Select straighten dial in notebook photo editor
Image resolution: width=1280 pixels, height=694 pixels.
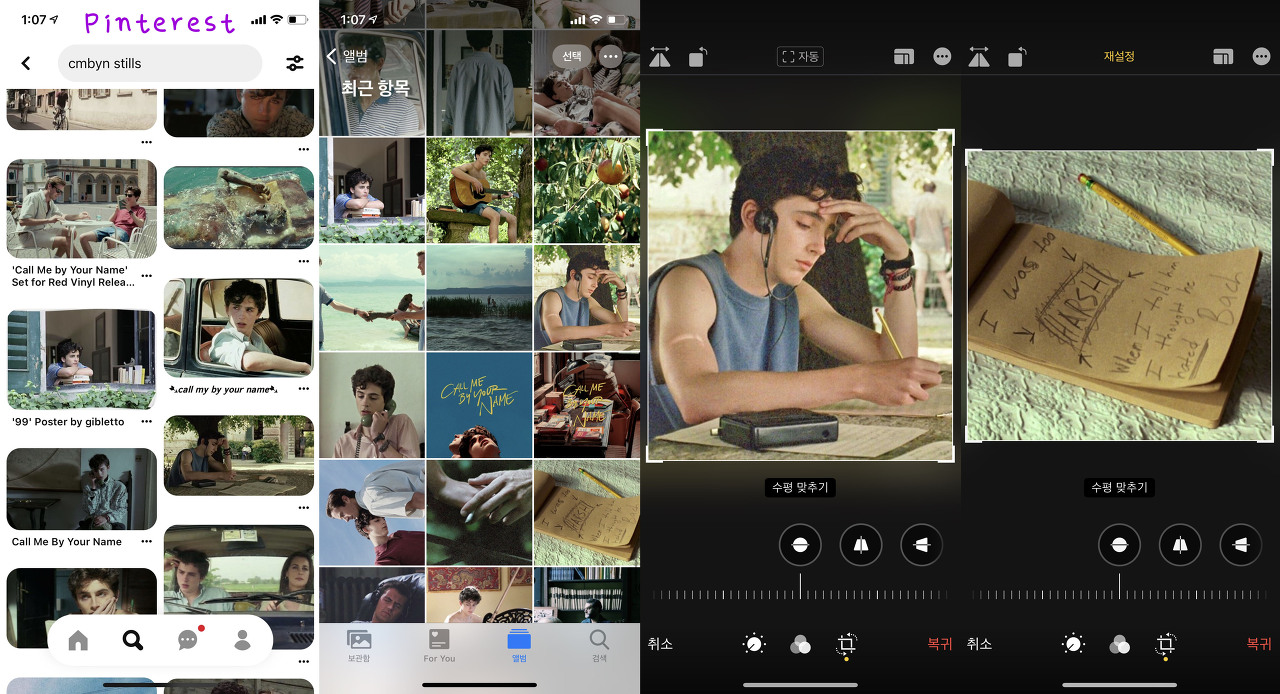tap(1119, 545)
